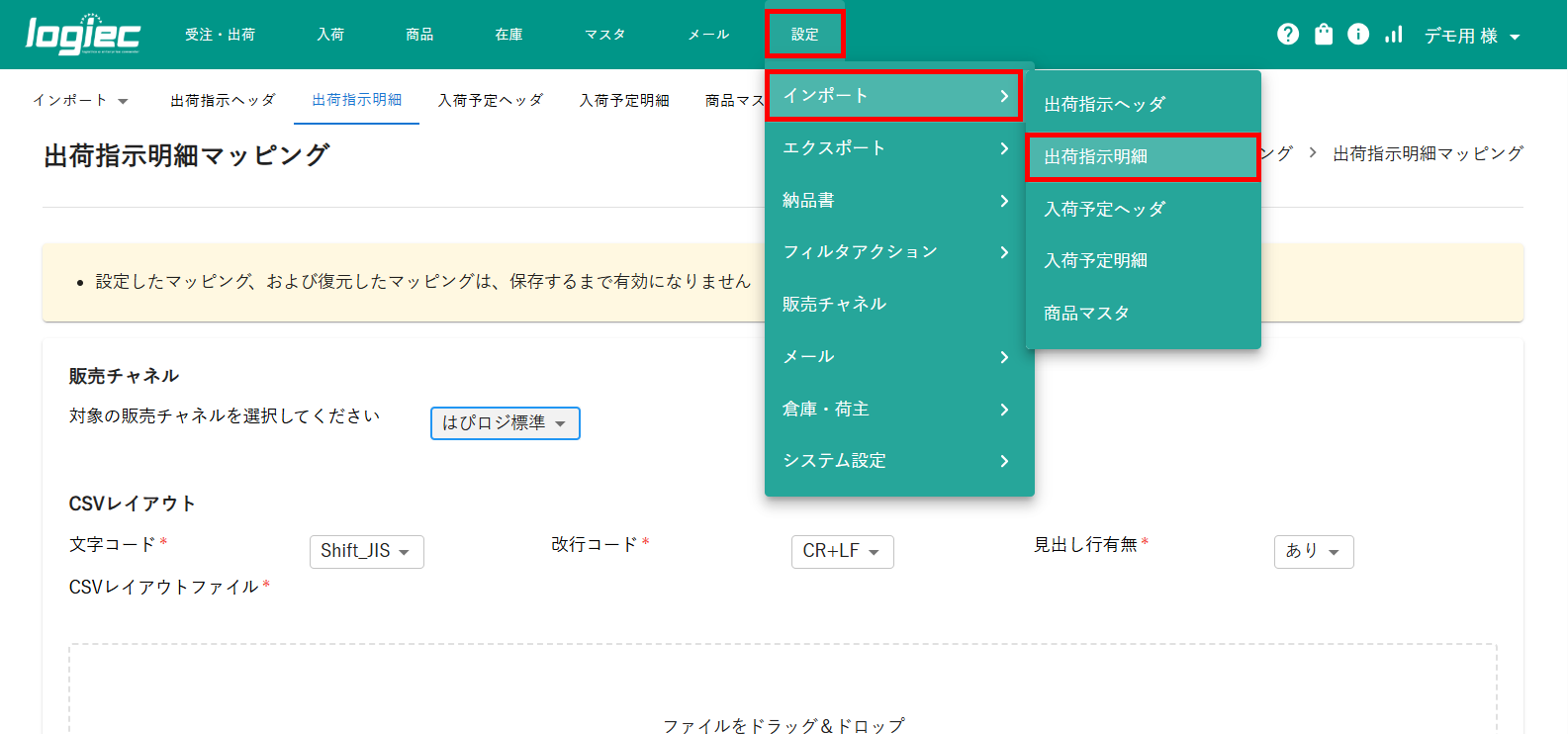The width and height of the screenshot is (1568, 734).
Task: Open the information circle icon
Action: 1358,35
